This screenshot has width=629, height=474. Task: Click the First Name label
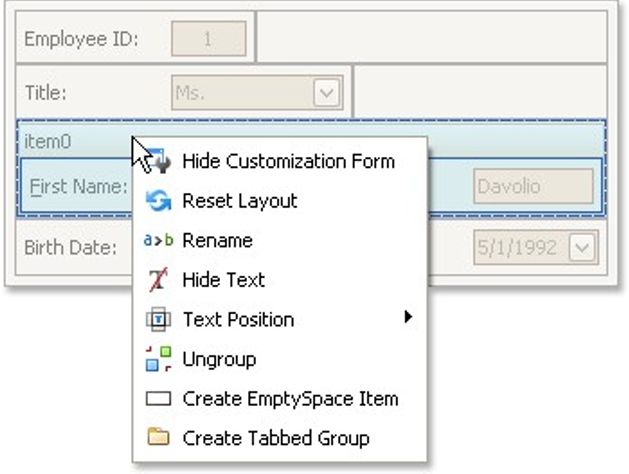point(77,186)
